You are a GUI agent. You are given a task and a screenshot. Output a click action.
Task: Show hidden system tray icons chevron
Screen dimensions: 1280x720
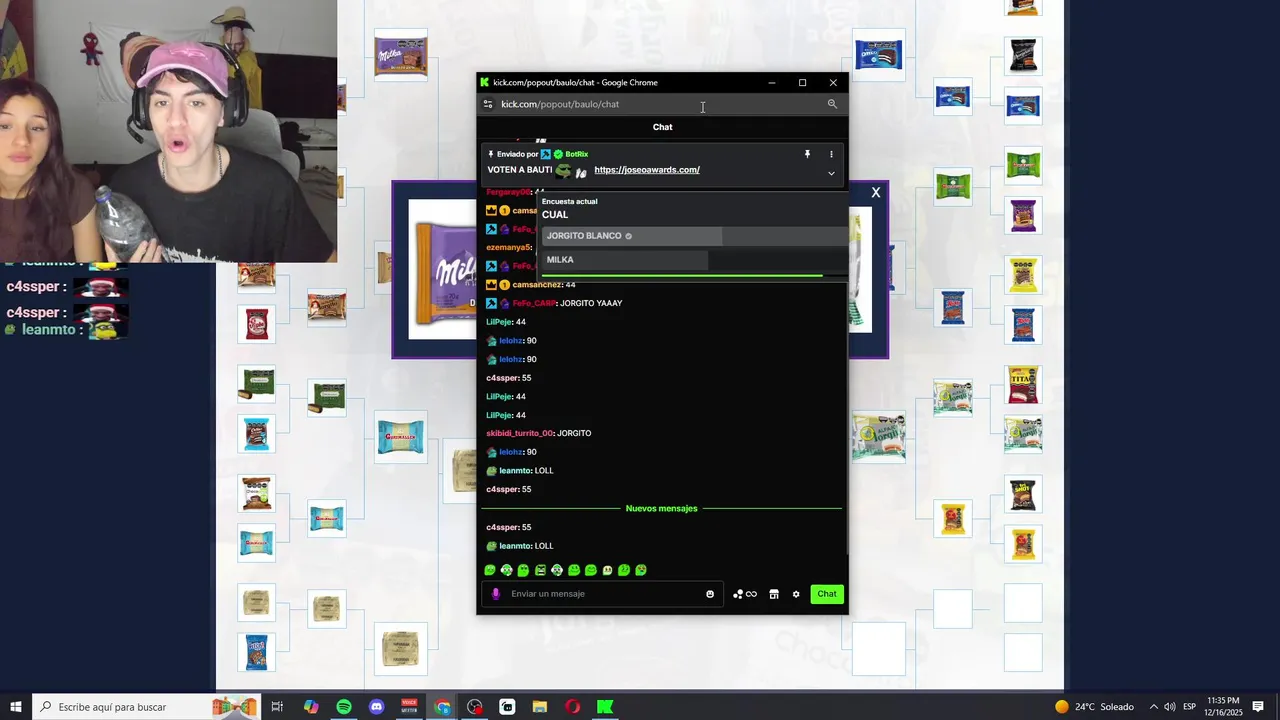pos(1153,707)
